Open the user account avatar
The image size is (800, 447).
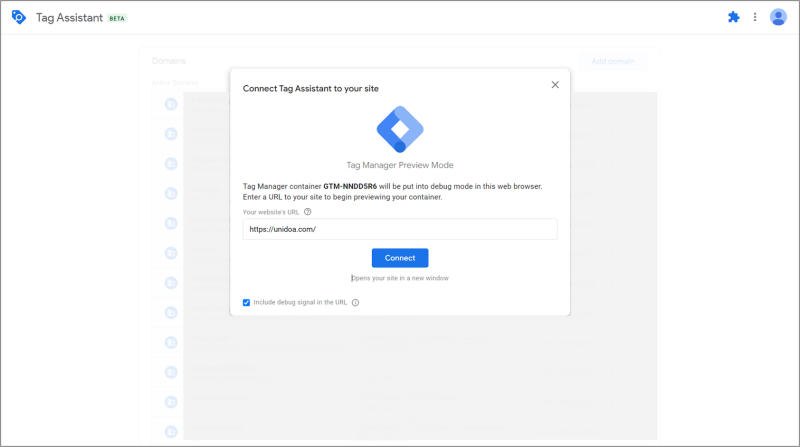778,17
